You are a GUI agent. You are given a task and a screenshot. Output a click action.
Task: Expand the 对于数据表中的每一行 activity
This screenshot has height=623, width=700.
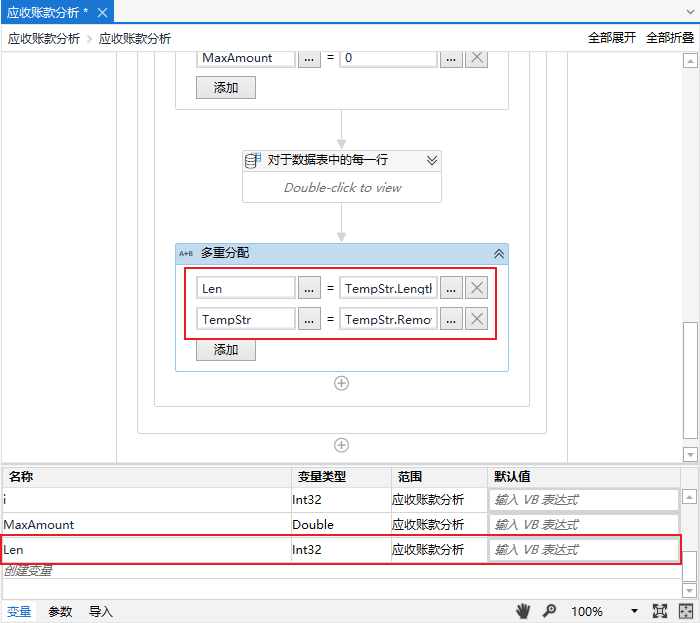[x=432, y=160]
